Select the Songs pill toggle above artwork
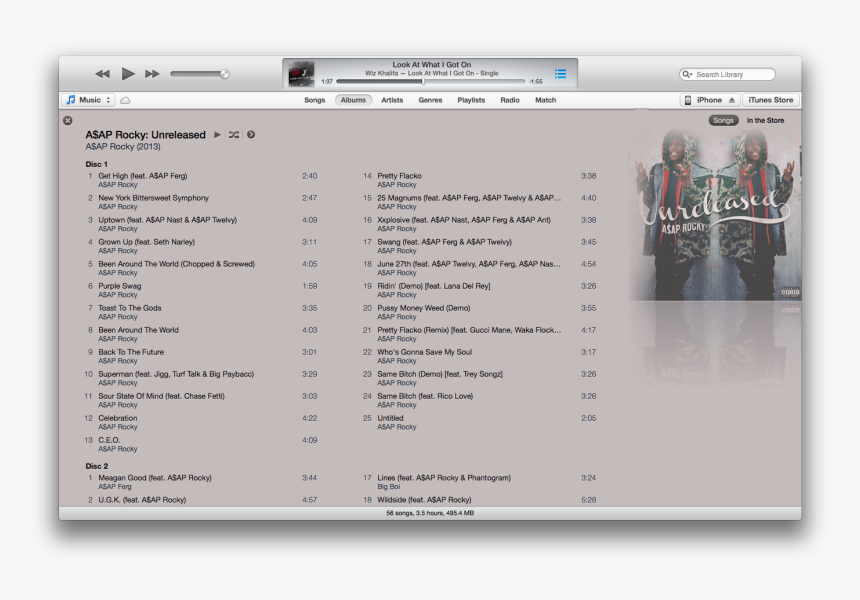 [722, 120]
